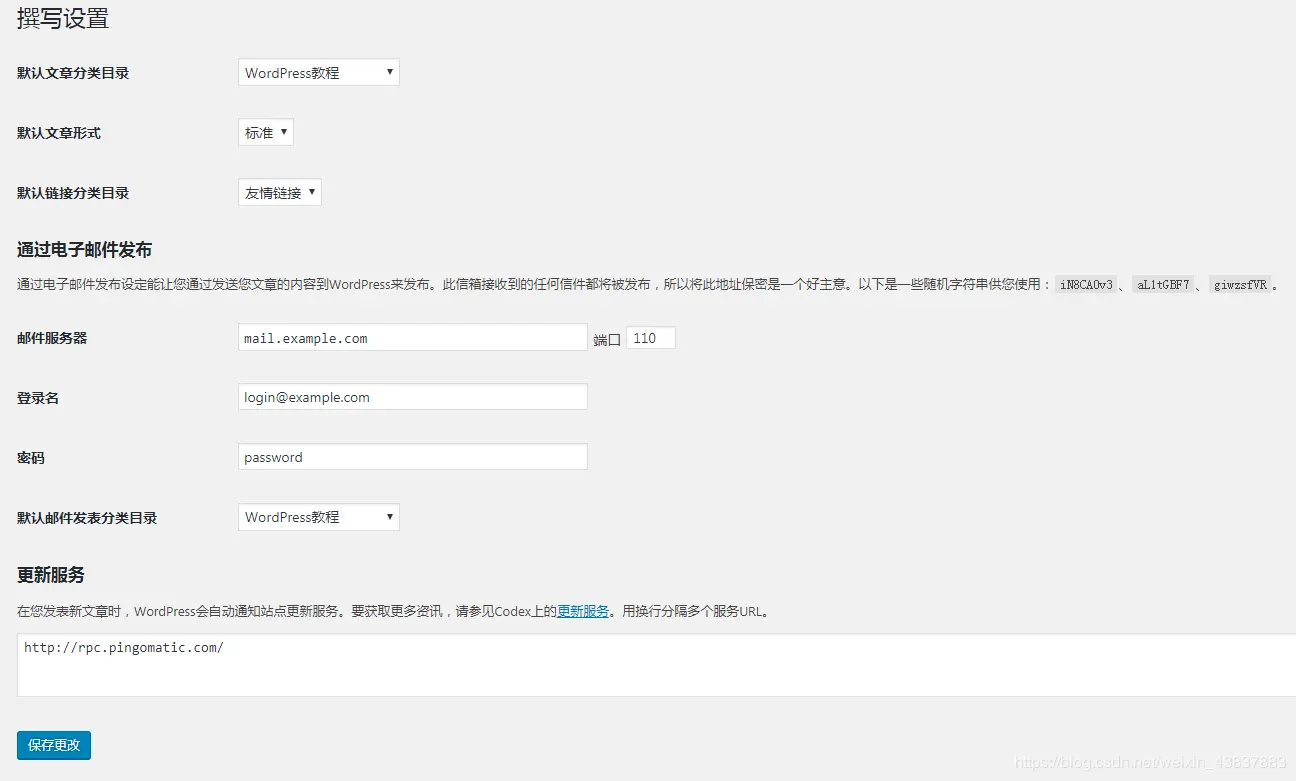Click the 保存更改 button
The height and width of the screenshot is (781, 1296).
pyautogui.click(x=53, y=745)
